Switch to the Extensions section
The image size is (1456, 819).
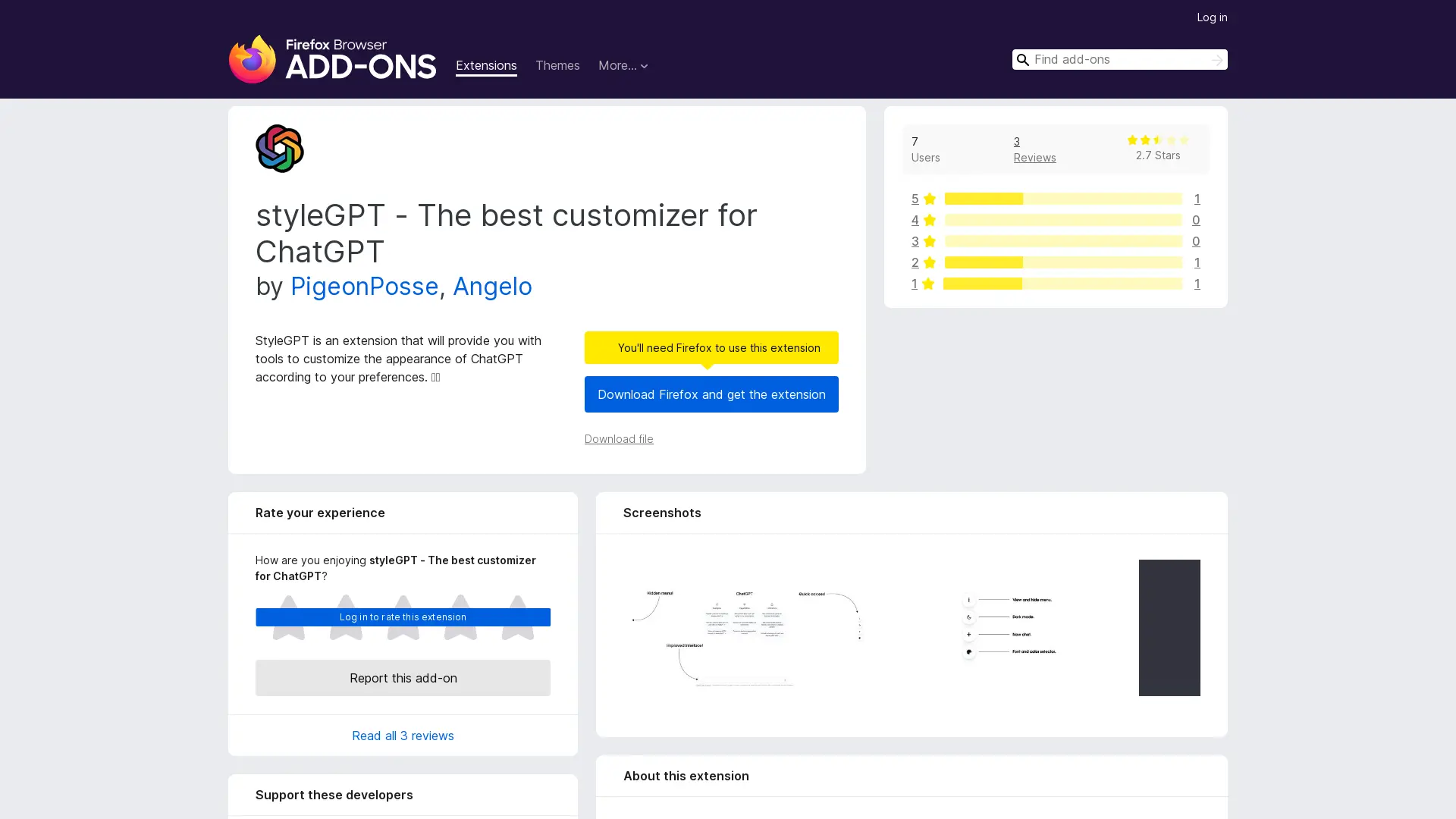click(486, 66)
